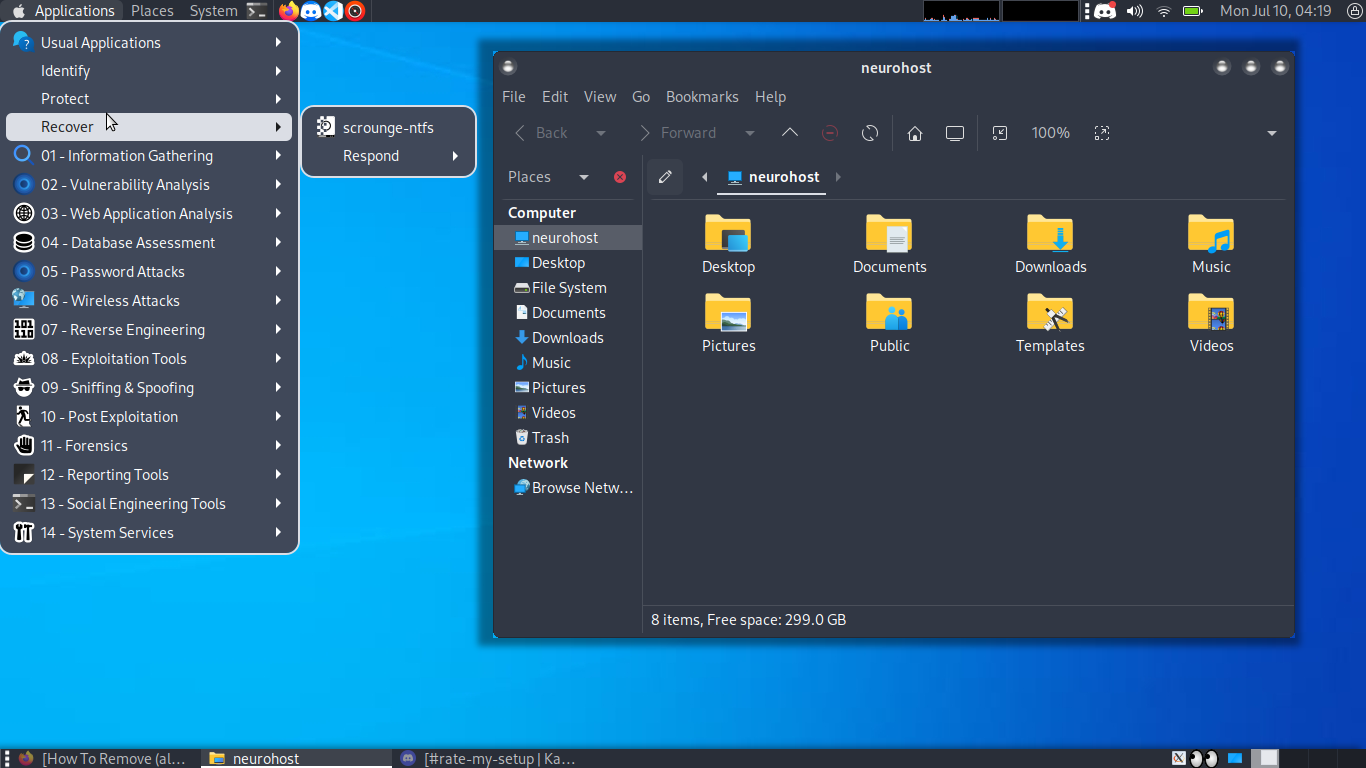The image size is (1366, 768).
Task: Open the Places side pane dropdown
Action: [584, 177]
